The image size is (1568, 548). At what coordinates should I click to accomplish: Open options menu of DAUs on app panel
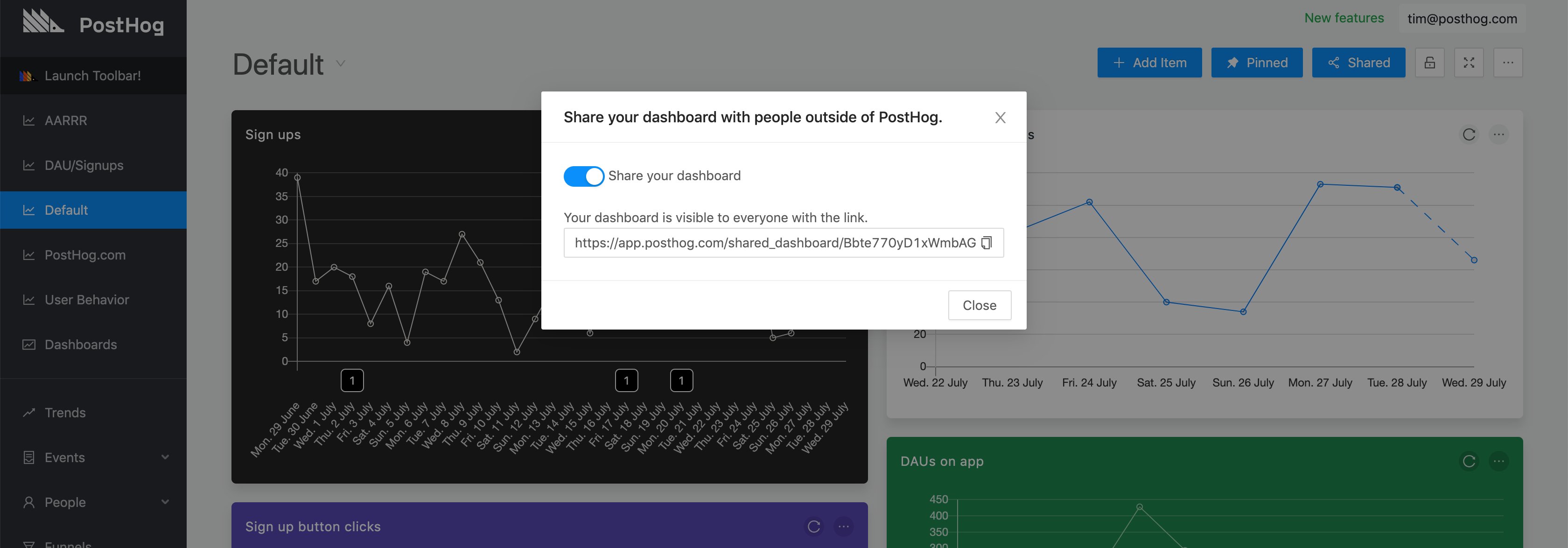click(1498, 462)
